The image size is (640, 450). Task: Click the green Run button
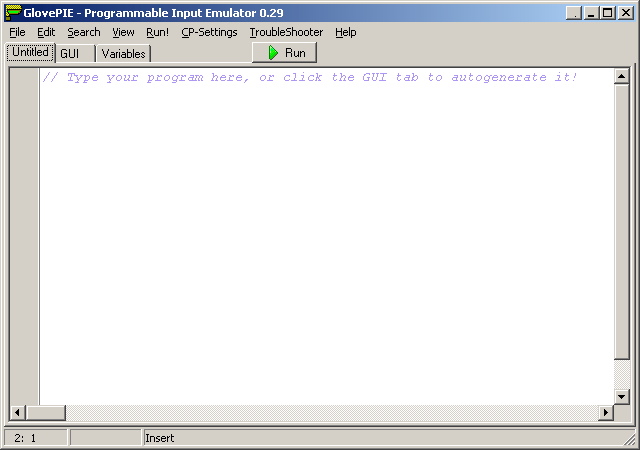click(284, 53)
